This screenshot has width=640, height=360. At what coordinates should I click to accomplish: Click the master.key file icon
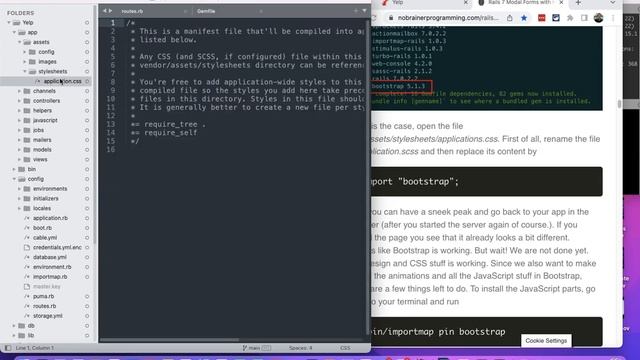[x=27, y=287]
